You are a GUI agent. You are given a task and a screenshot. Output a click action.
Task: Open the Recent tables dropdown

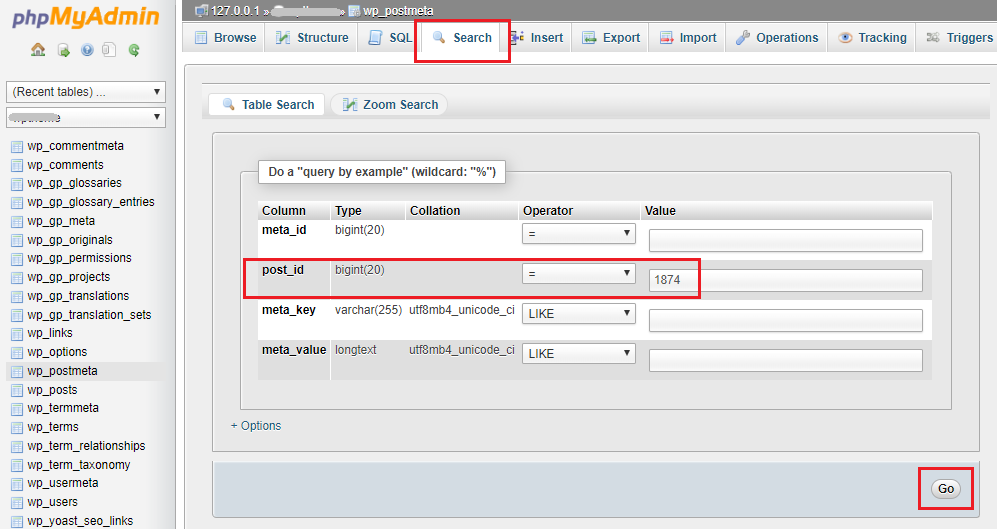pyautogui.click(x=85, y=92)
